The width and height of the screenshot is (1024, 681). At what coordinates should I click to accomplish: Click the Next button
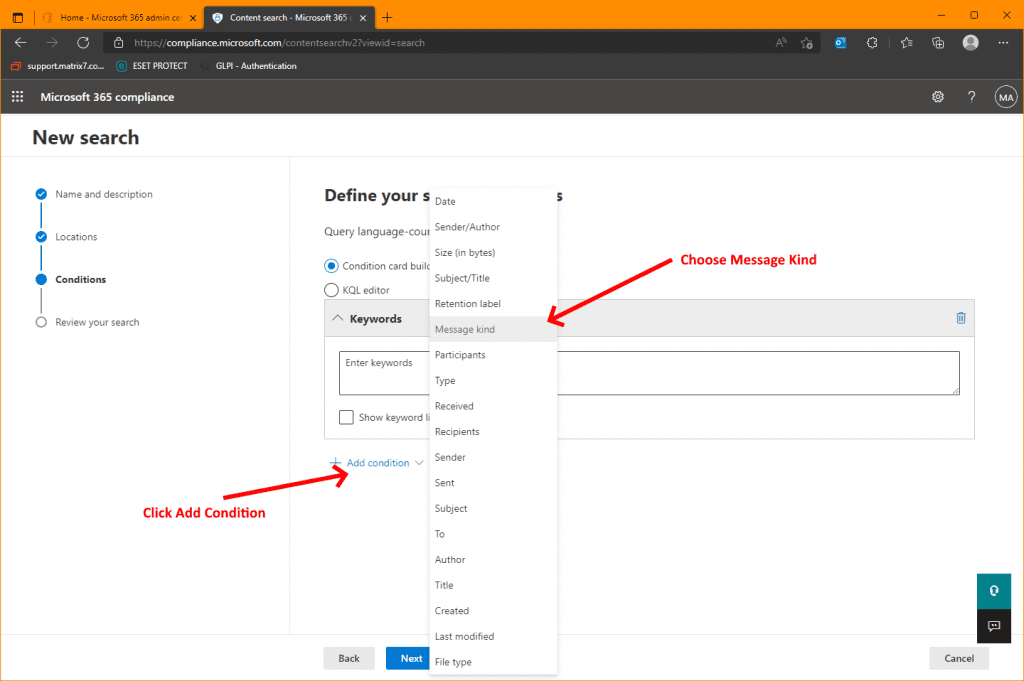tap(408, 658)
